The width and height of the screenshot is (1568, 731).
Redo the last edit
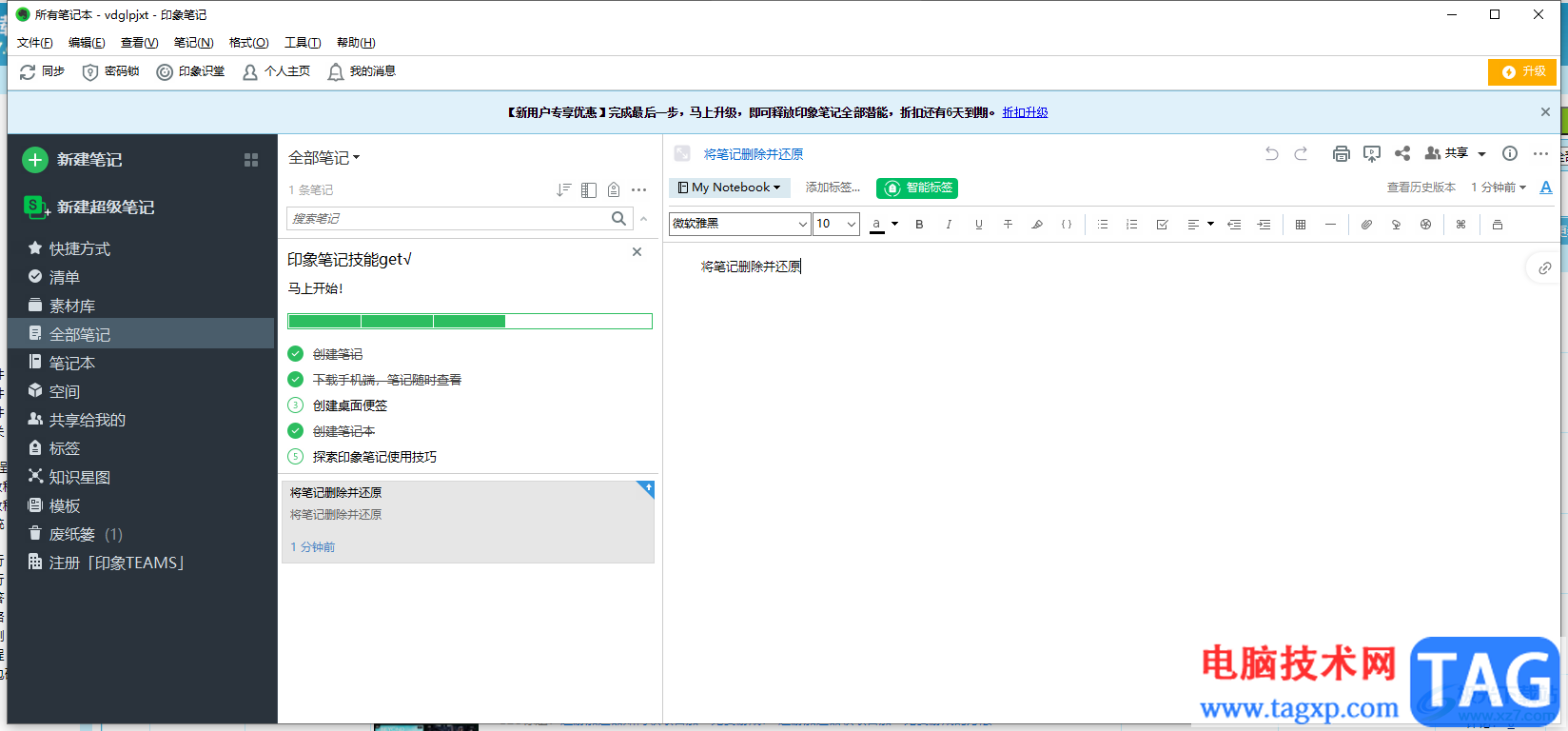1301,154
